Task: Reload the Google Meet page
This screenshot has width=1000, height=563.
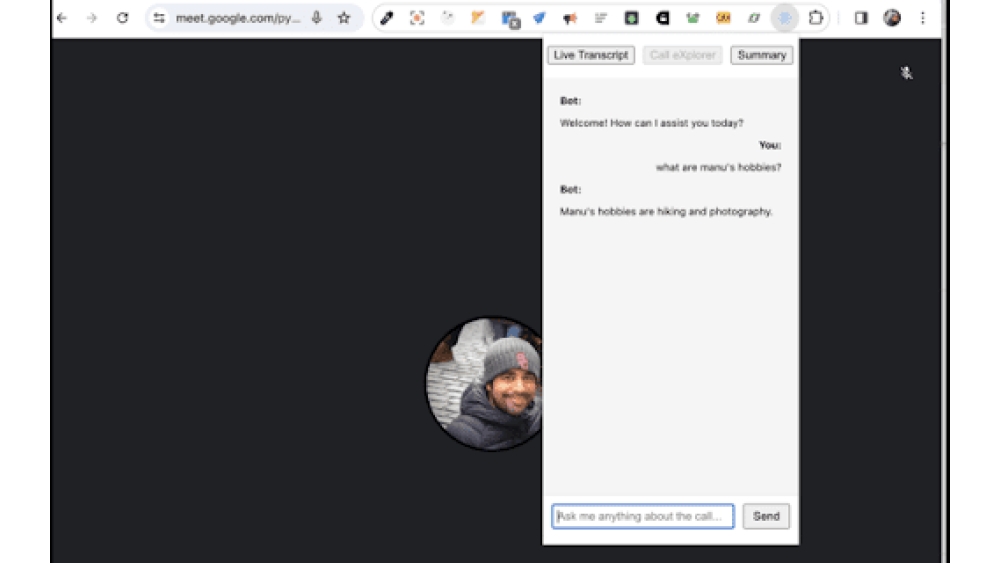Action: coord(122,18)
